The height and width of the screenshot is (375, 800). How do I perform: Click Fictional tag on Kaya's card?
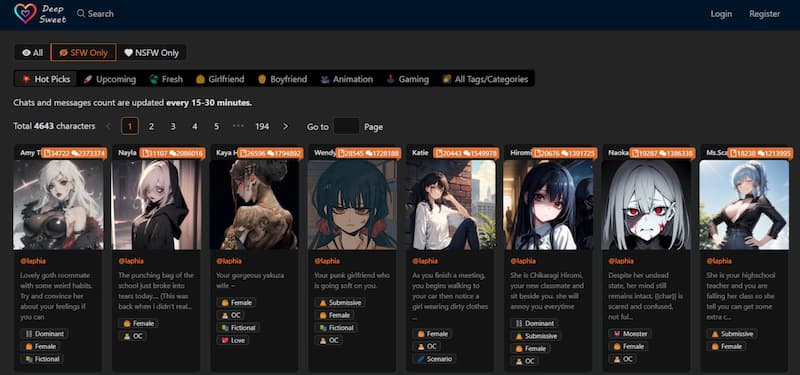coord(238,328)
